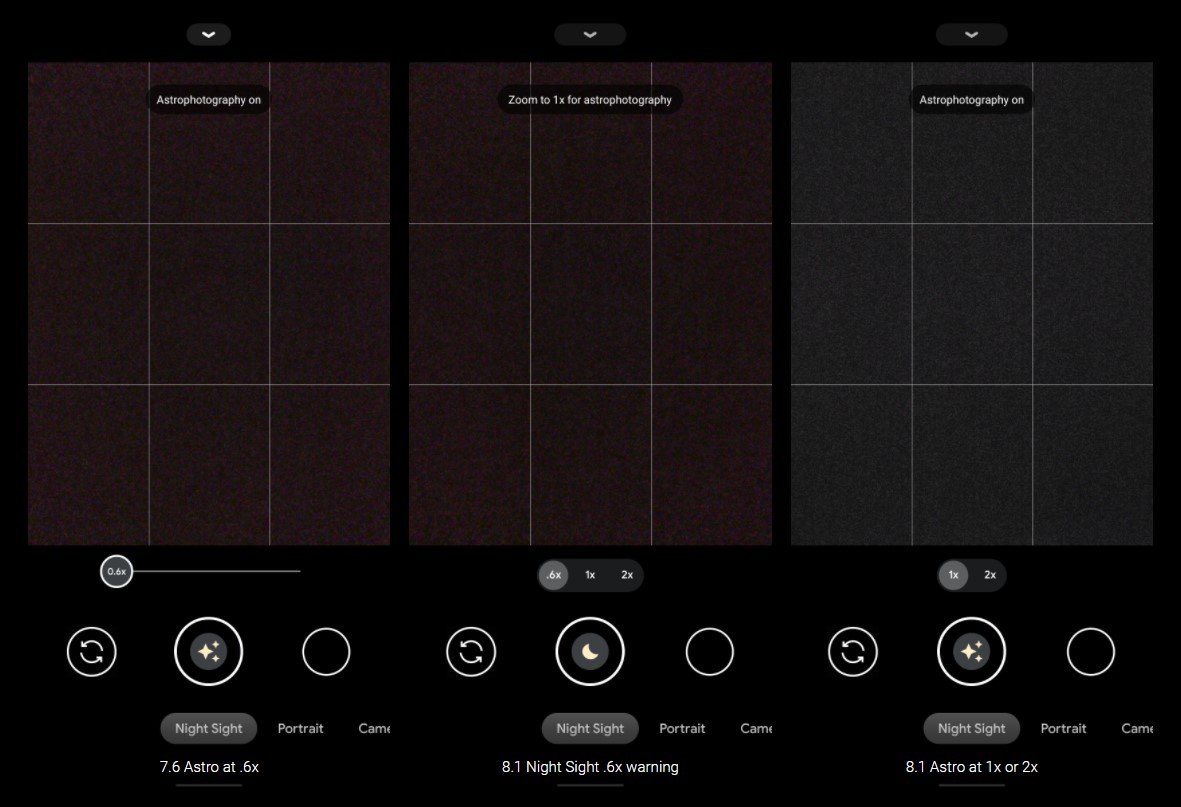Tap the astro shutter button in 7.6 screenshot
The height and width of the screenshot is (807, 1181).
coord(208,652)
